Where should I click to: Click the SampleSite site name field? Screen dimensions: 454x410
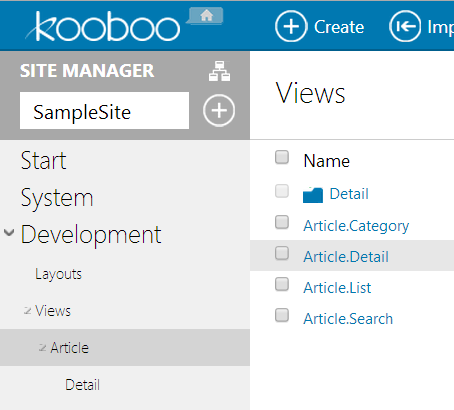click(104, 111)
